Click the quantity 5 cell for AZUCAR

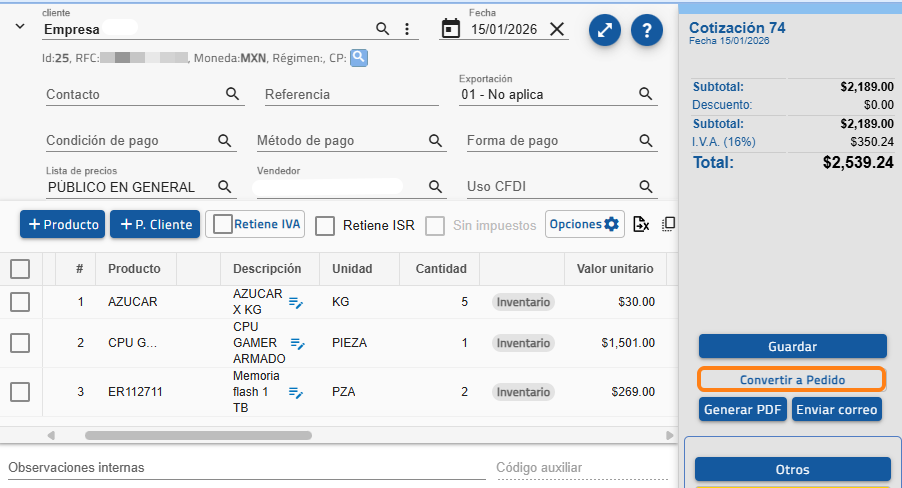[x=464, y=302]
